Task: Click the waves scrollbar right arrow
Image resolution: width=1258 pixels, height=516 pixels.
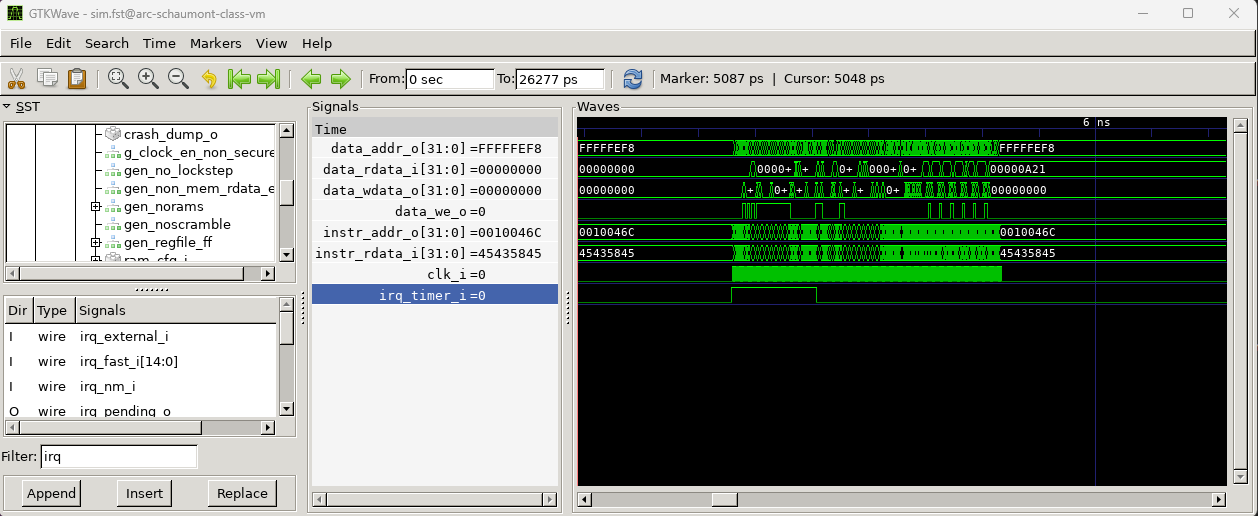Action: pos(1218,500)
